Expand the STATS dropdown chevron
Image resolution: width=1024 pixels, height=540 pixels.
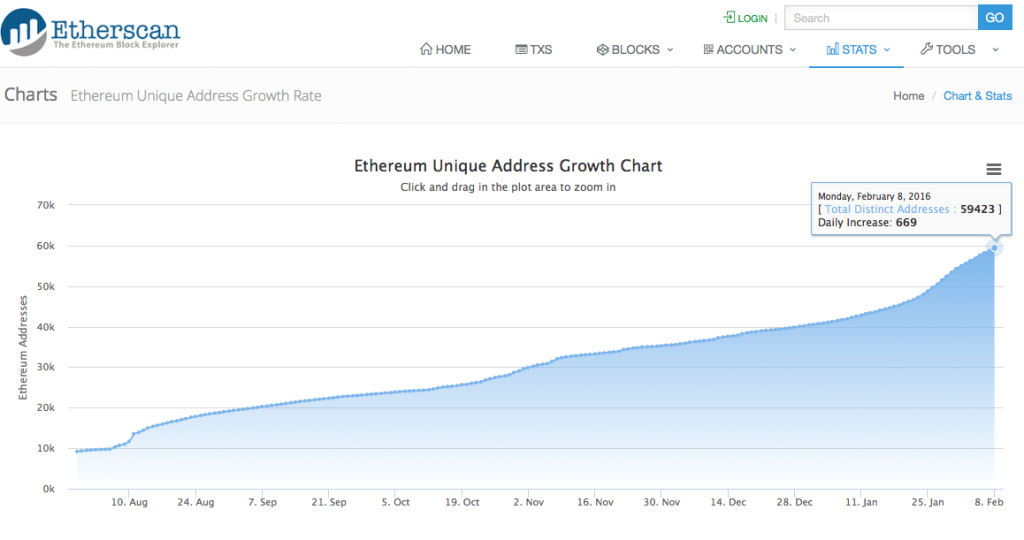coord(887,50)
